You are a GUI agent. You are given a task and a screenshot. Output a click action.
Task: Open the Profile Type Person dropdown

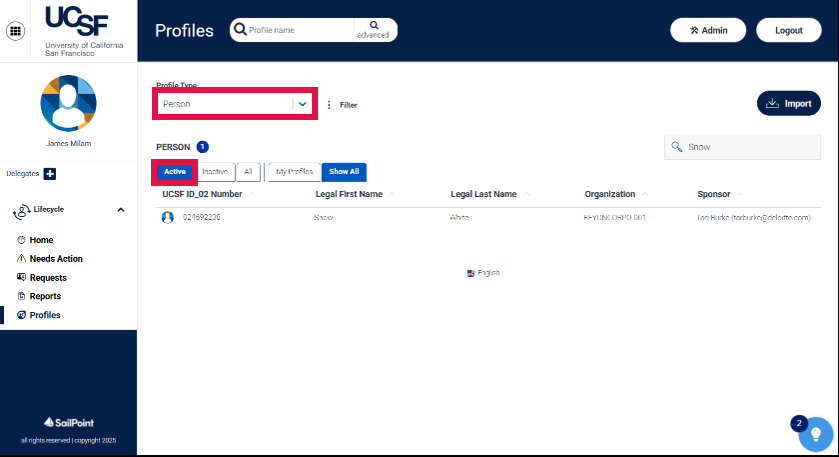[x=235, y=104]
